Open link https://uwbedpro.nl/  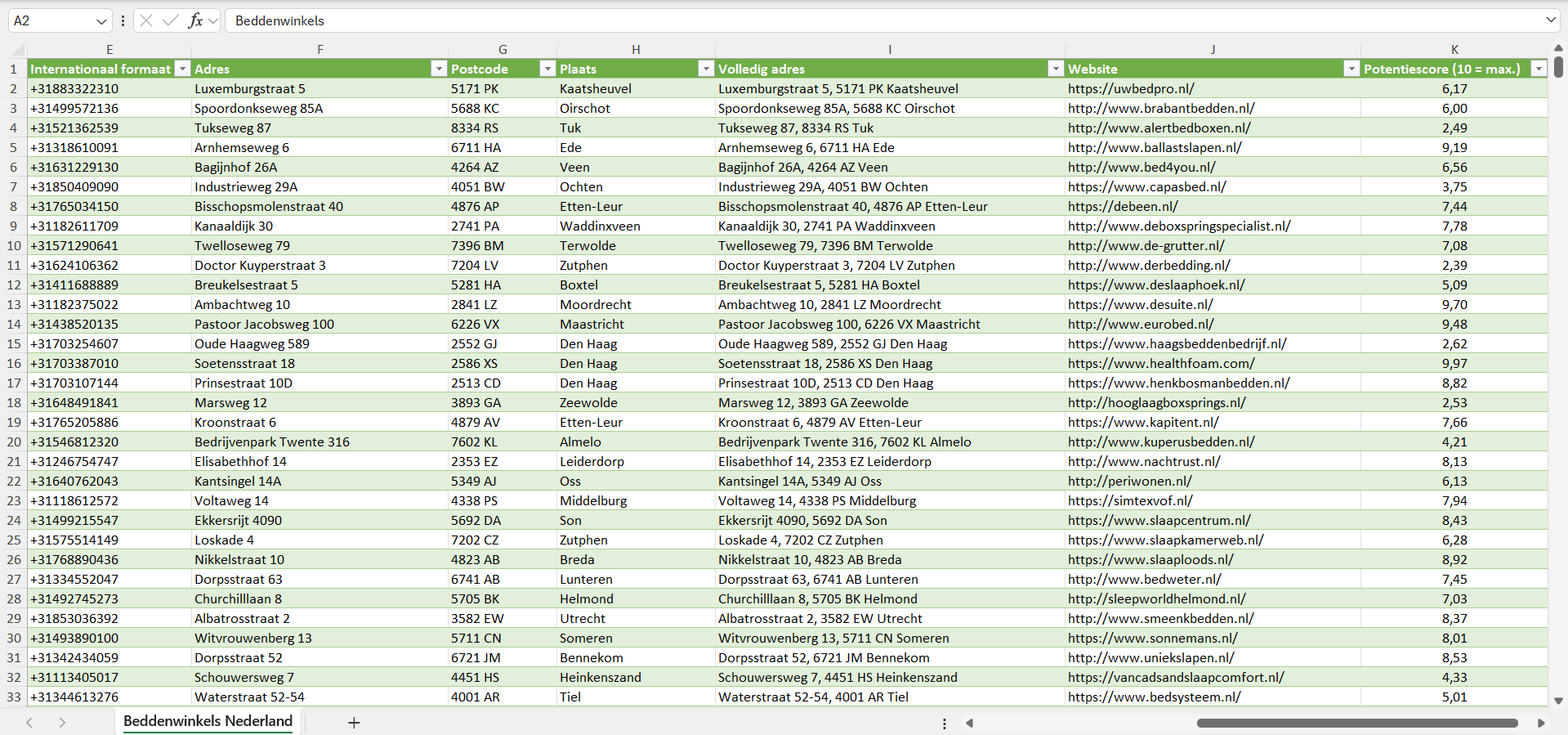1131,88
